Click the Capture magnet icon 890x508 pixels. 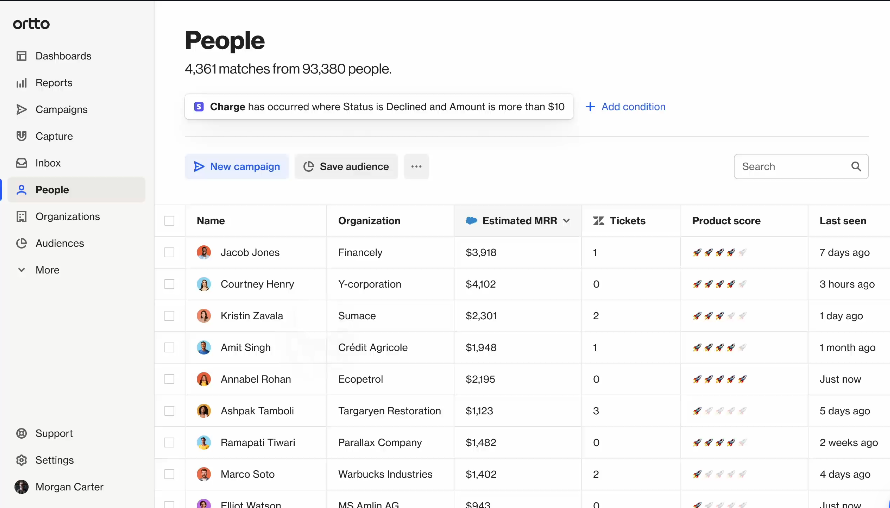(x=22, y=136)
